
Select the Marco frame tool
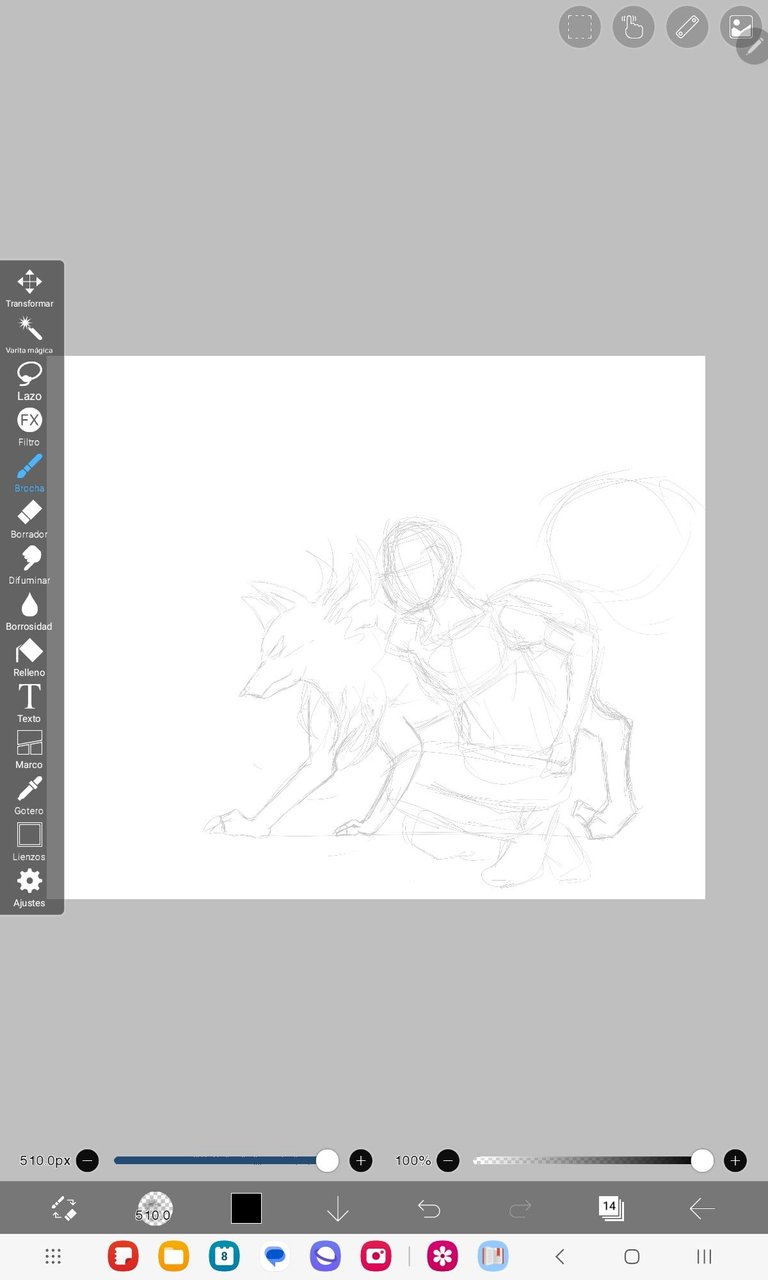click(30, 749)
